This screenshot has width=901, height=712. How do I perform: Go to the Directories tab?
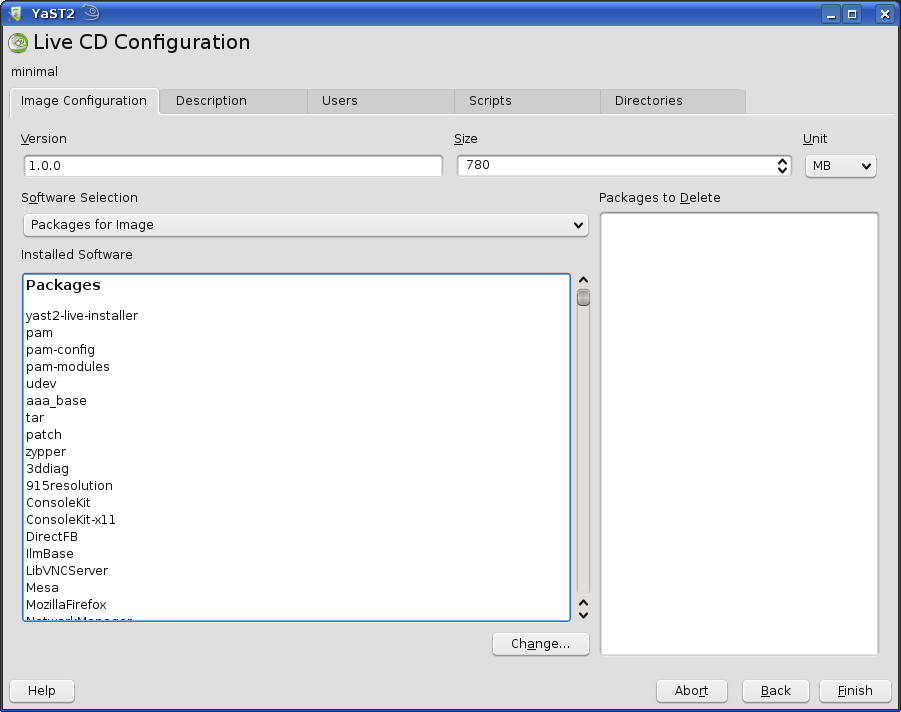[648, 101]
